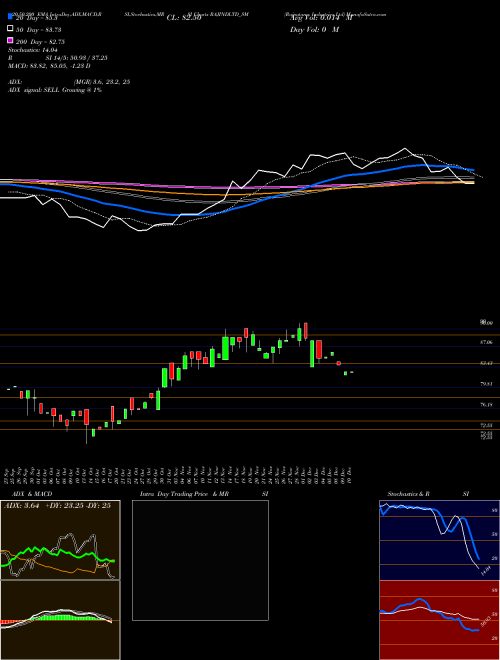Open the red RSI chart panel
Viewport: 500px width, 660px height.
click(439, 620)
